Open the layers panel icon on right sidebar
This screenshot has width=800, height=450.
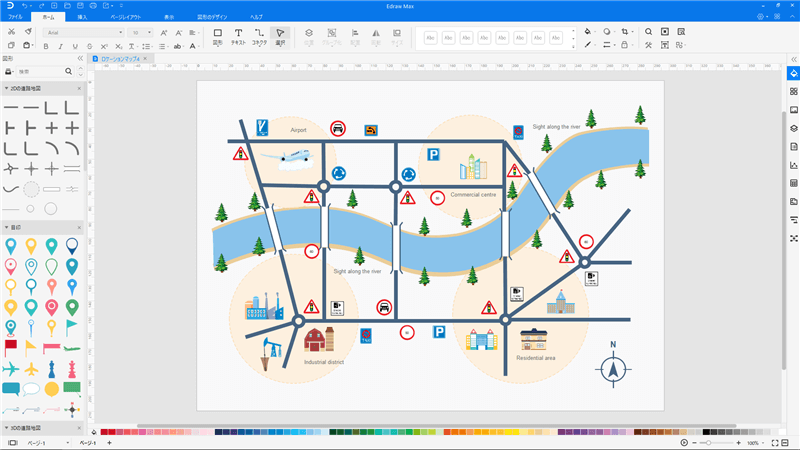[x=793, y=128]
